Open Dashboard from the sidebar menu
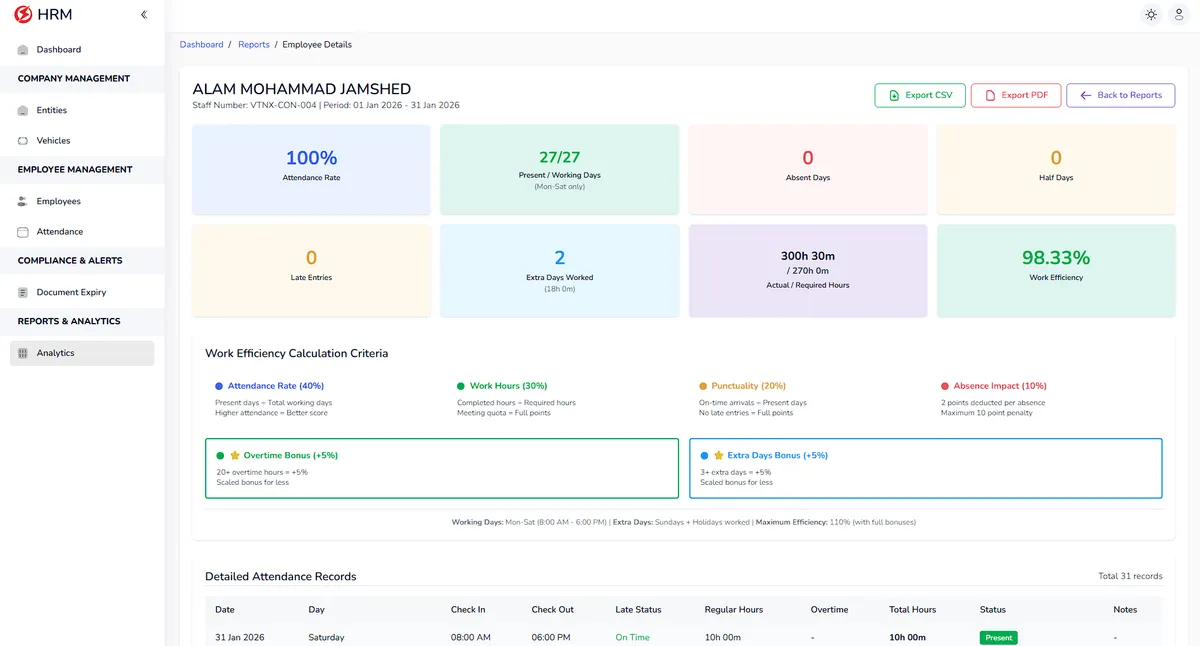1200x646 pixels. tap(82, 50)
